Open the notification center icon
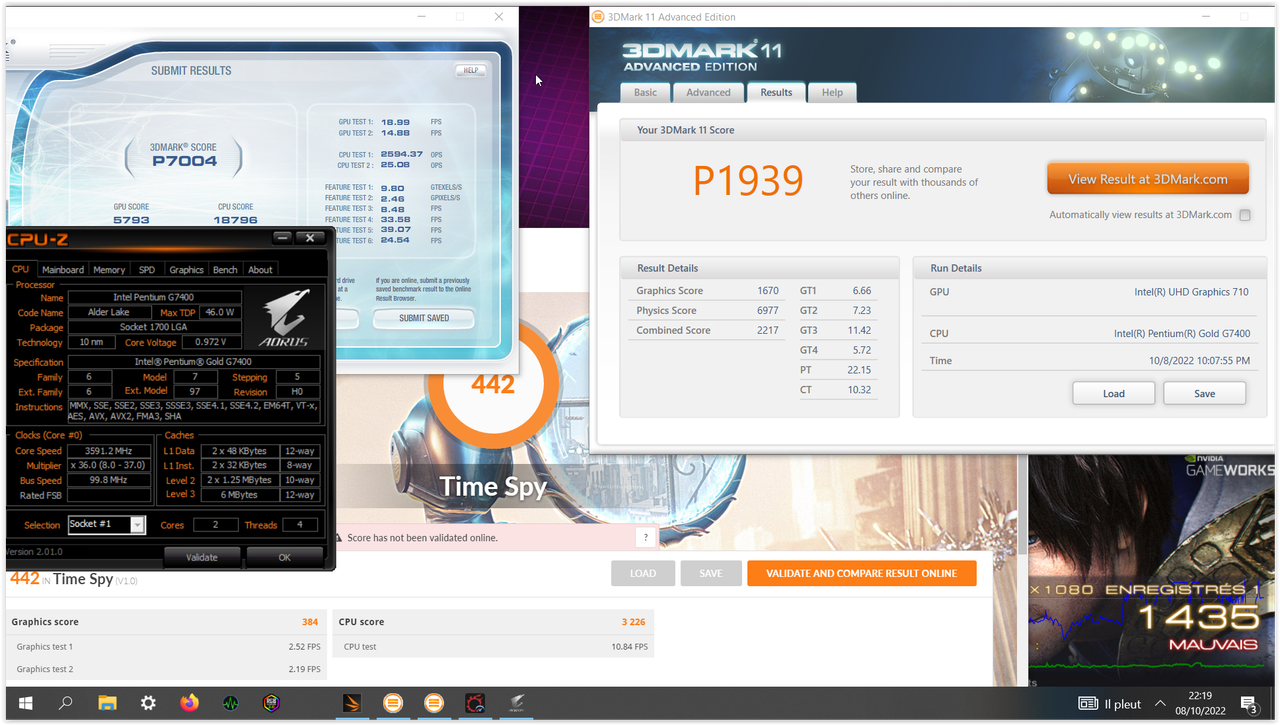 point(1248,704)
